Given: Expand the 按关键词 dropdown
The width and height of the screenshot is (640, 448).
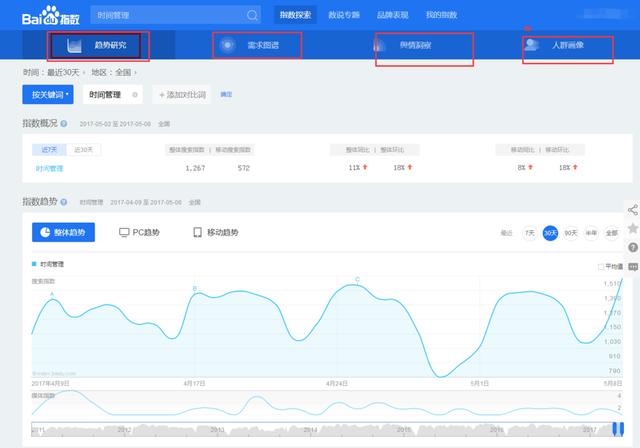Looking at the screenshot, I should point(48,94).
